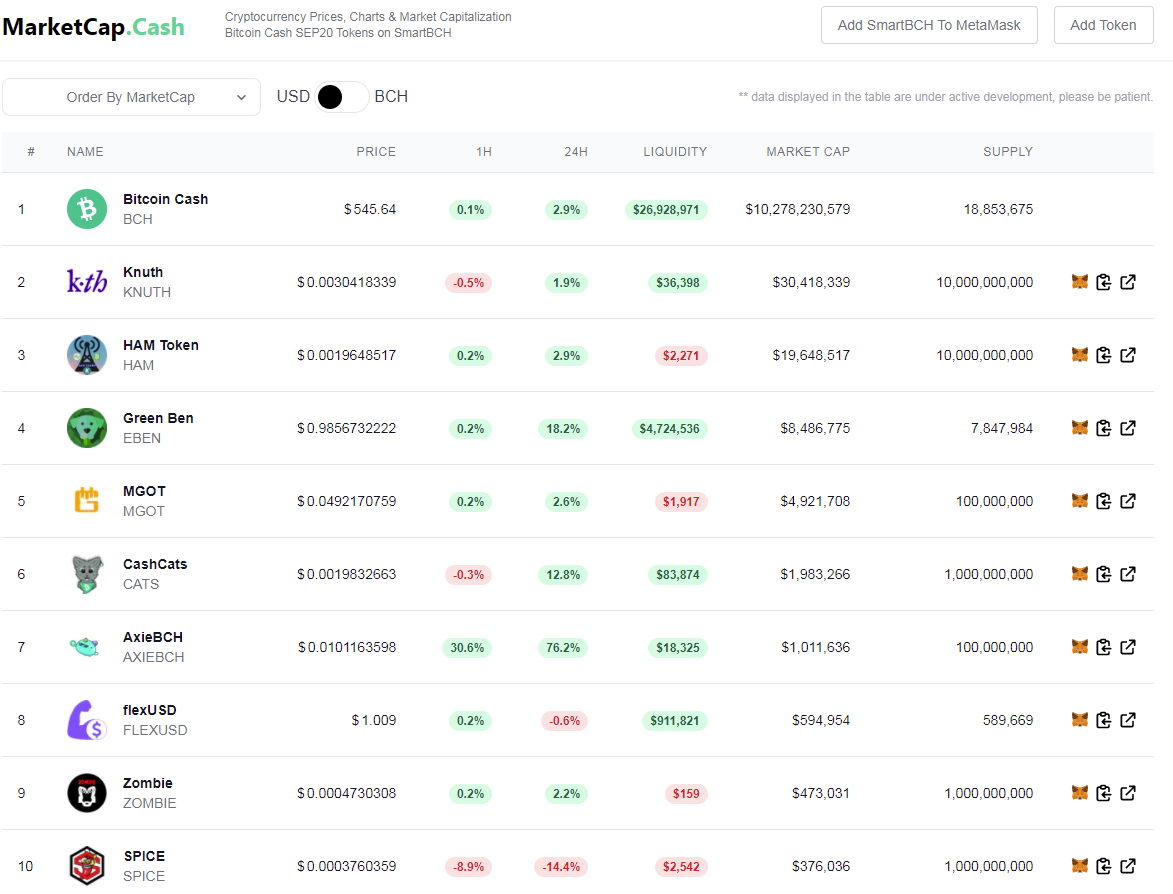Copy SPICE contract address icon
The height and width of the screenshot is (894, 1173).
point(1103,866)
